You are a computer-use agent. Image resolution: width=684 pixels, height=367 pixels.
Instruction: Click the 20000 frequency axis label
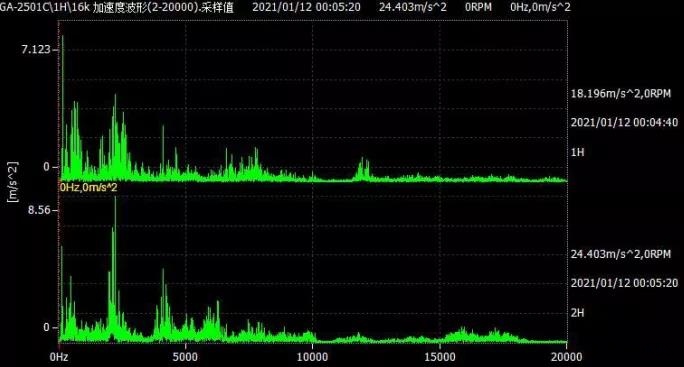566,357
